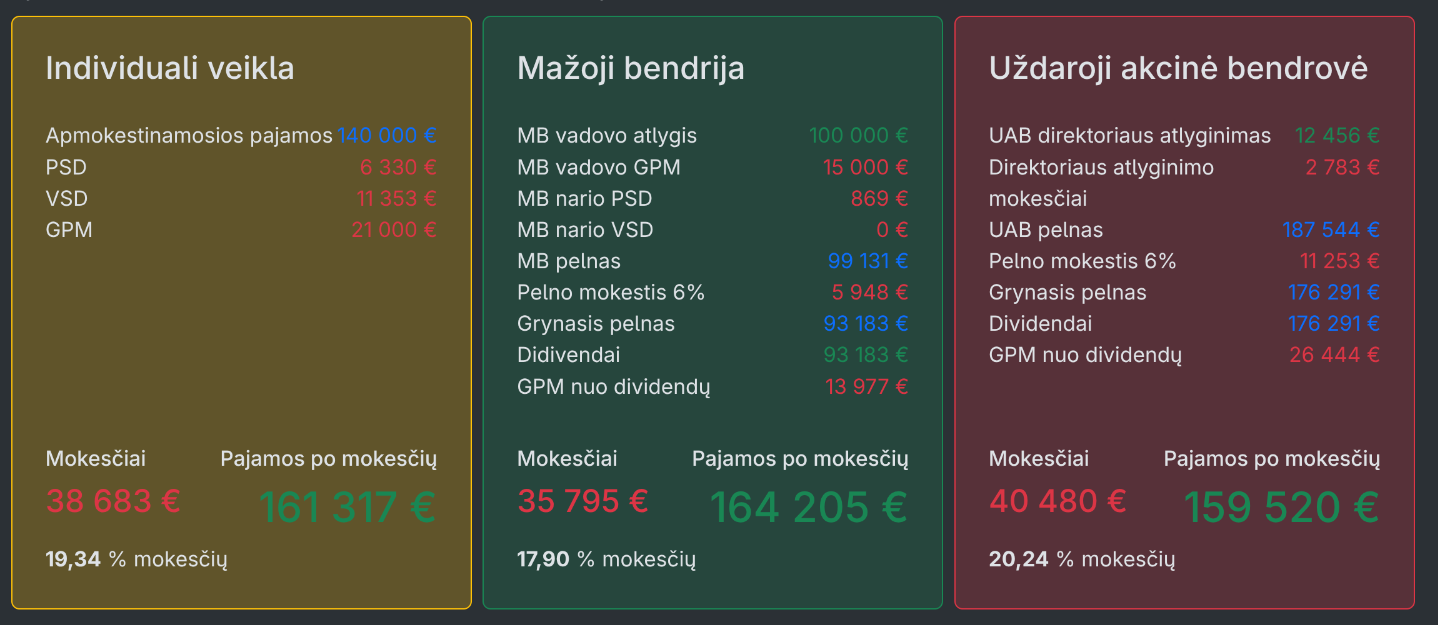Click the VSD value 11 353 €
Image resolution: width=1438 pixels, height=625 pixels.
click(x=397, y=198)
